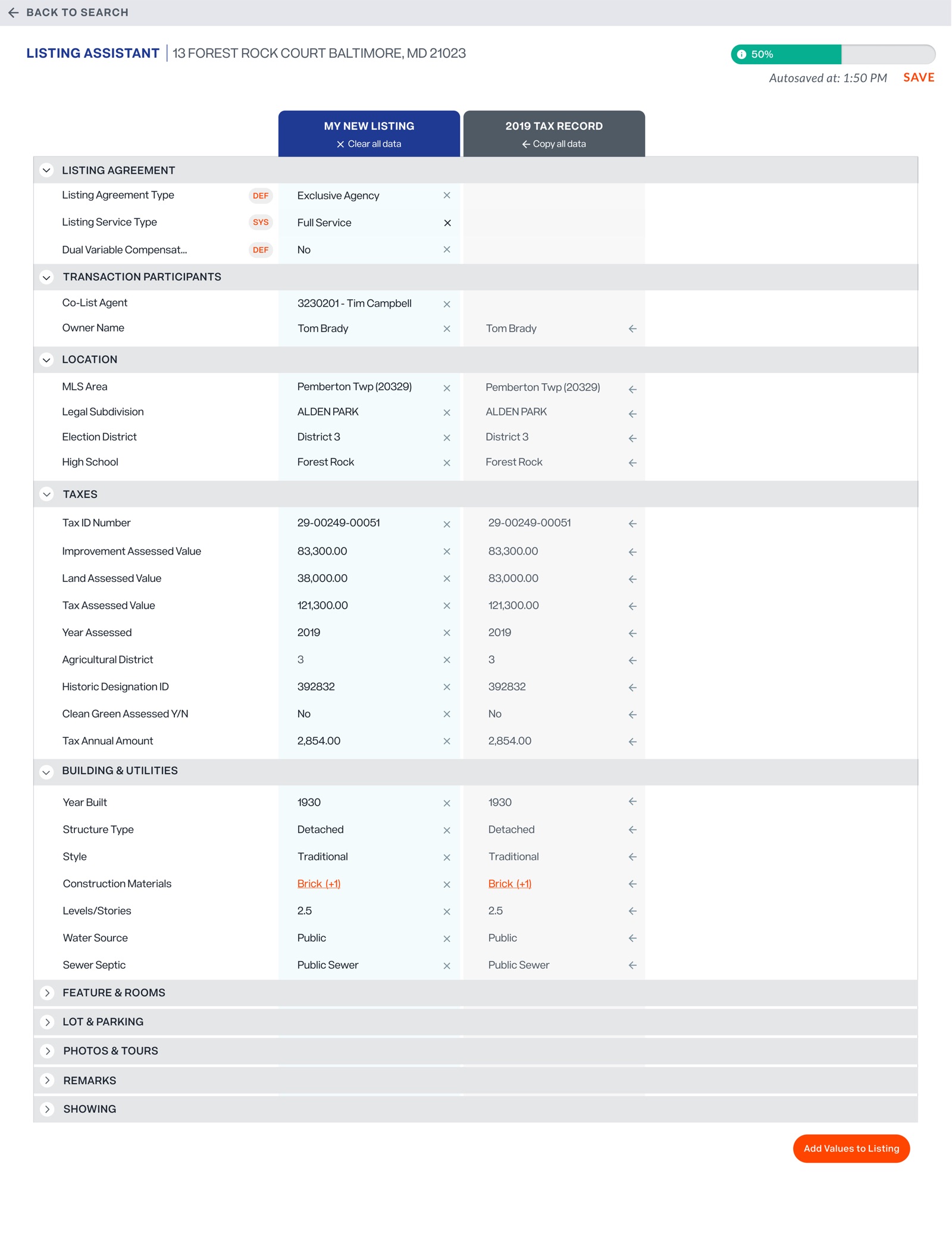The image size is (952, 1249).
Task: Switch to the 2019 Tax Record tab
Action: (x=553, y=126)
